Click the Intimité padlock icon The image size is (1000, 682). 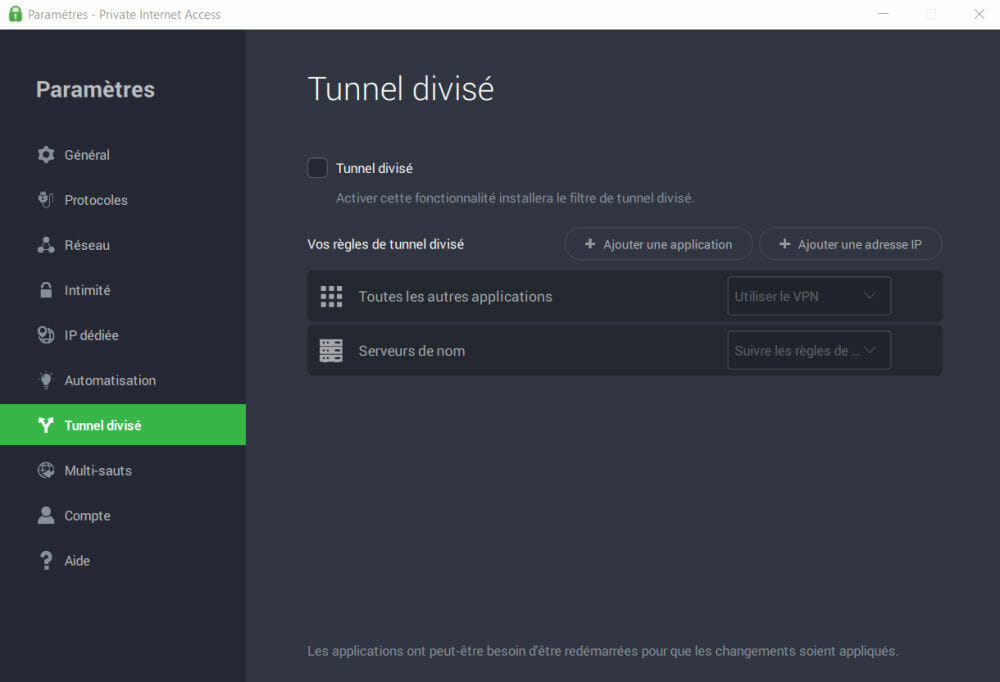46,290
